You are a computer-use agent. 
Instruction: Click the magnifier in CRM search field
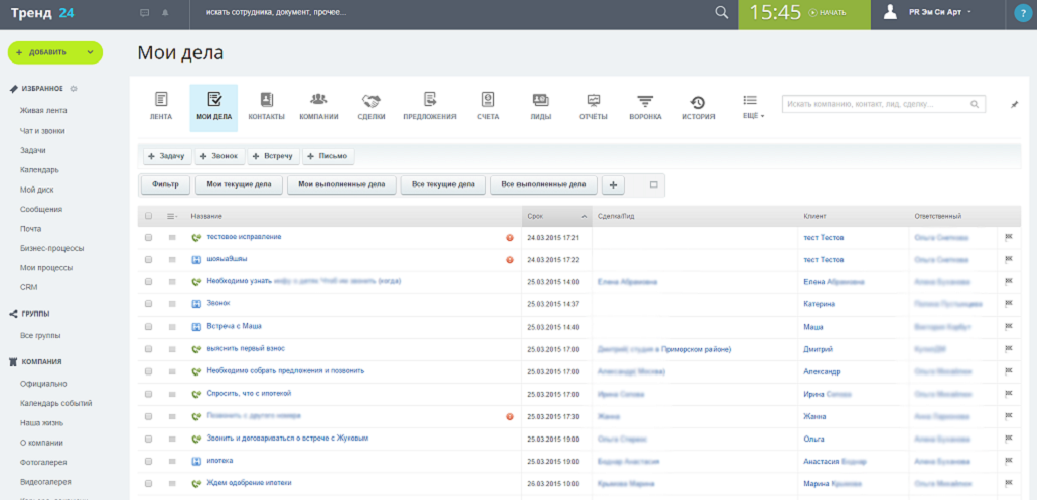[x=974, y=104]
